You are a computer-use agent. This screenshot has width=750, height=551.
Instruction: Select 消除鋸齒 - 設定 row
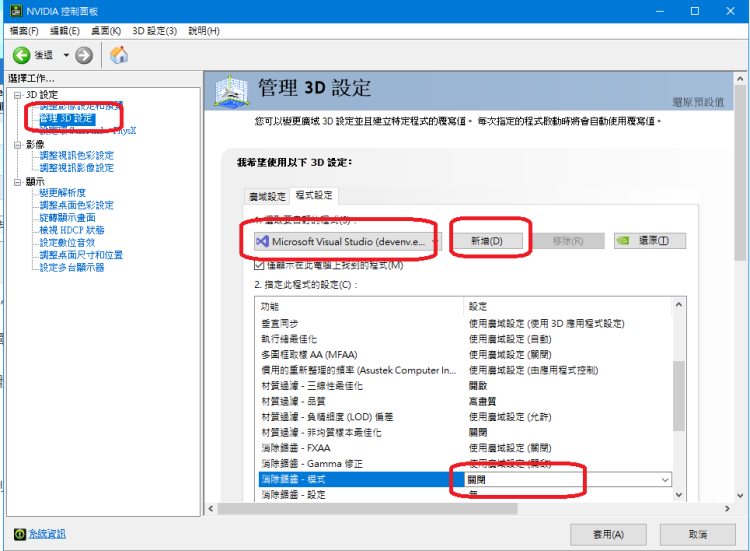click(x=464, y=495)
